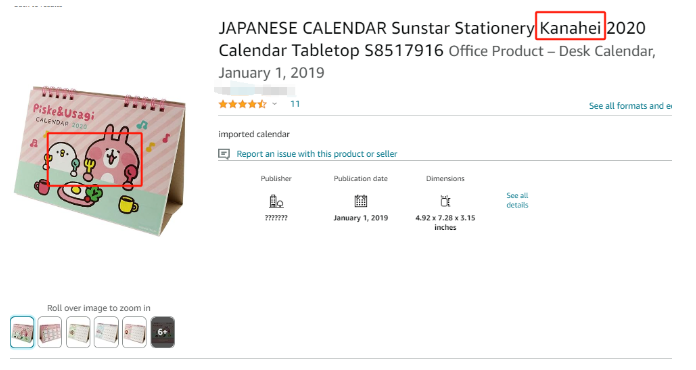Select the third calendar thumbnail
The width and height of the screenshot is (696, 370).
point(78,332)
